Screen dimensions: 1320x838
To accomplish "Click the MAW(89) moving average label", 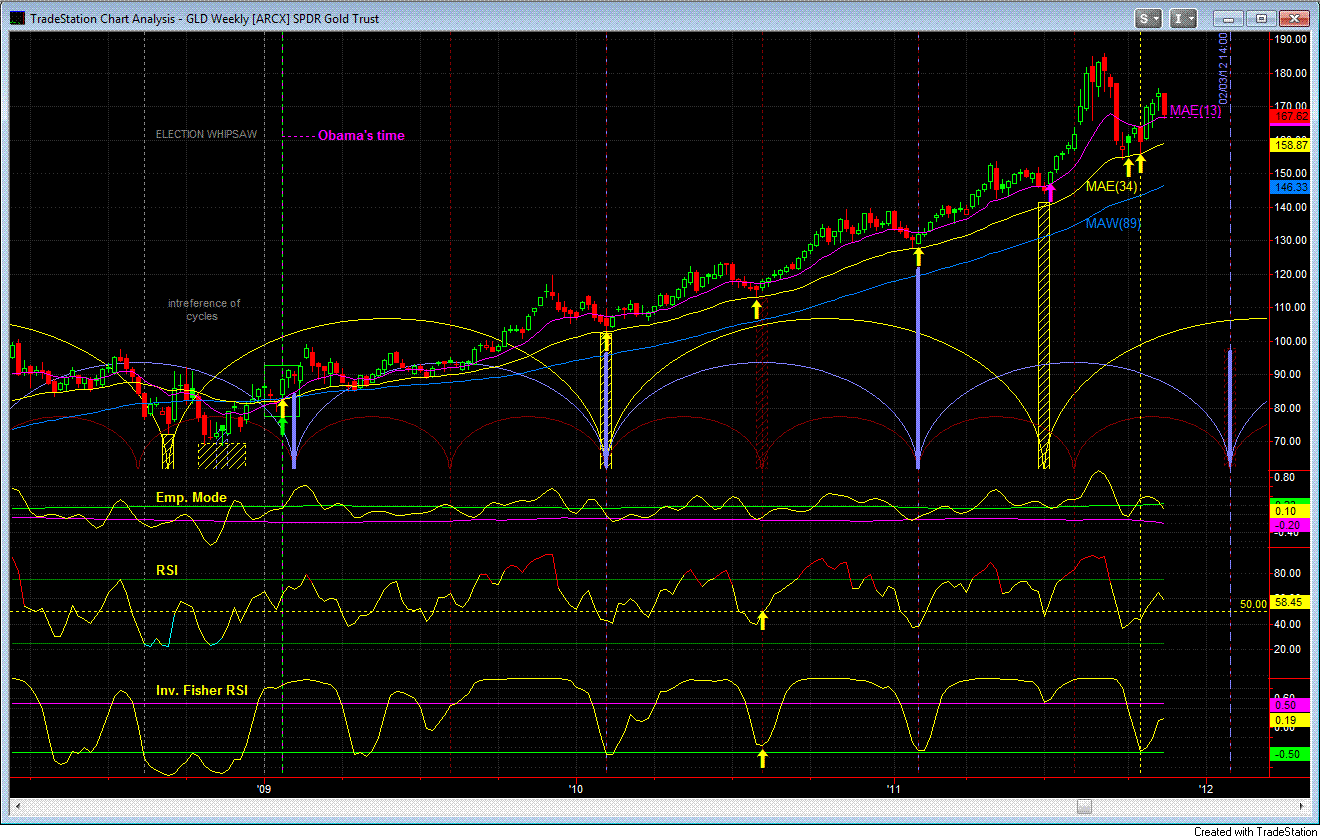I will point(1112,223).
